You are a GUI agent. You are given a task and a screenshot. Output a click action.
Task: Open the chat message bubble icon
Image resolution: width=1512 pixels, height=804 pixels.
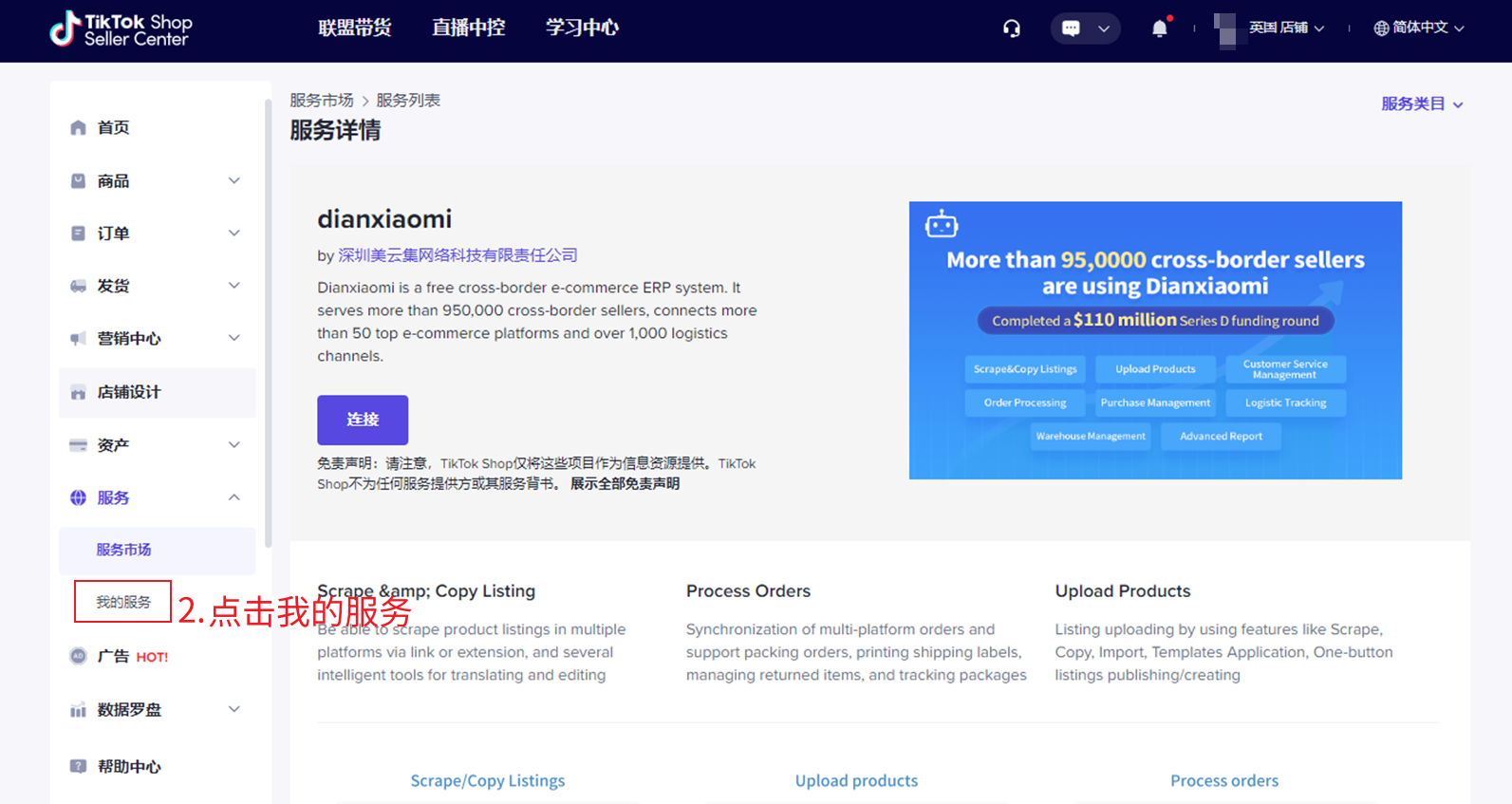1071,28
